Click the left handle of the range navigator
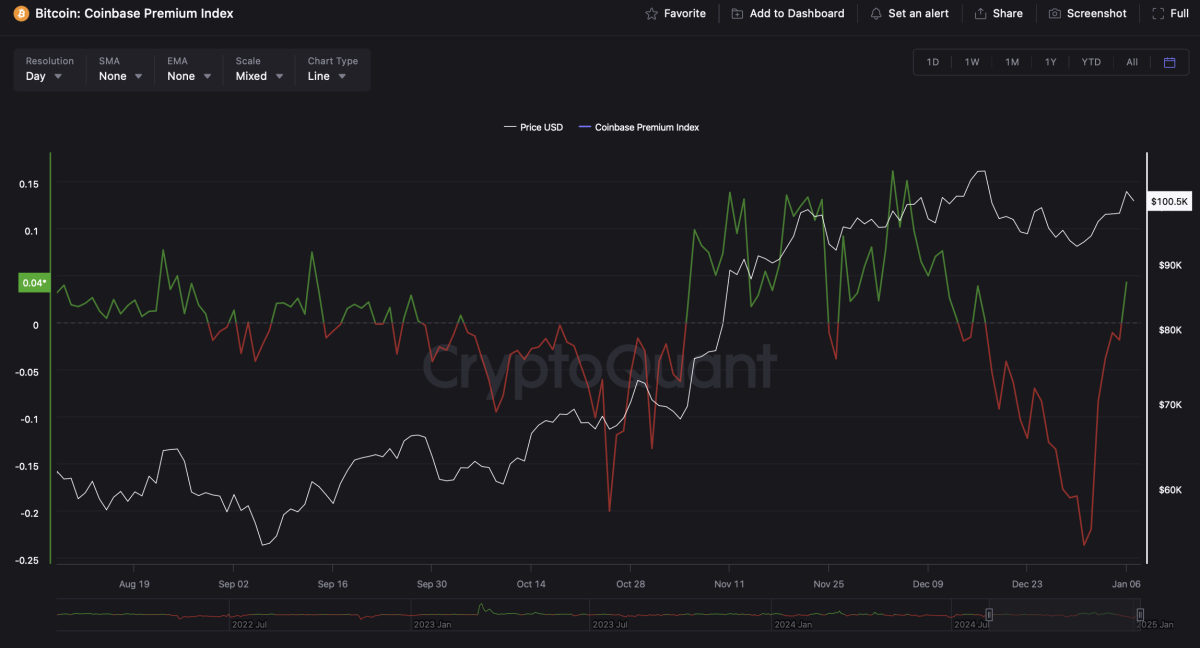 point(989,614)
